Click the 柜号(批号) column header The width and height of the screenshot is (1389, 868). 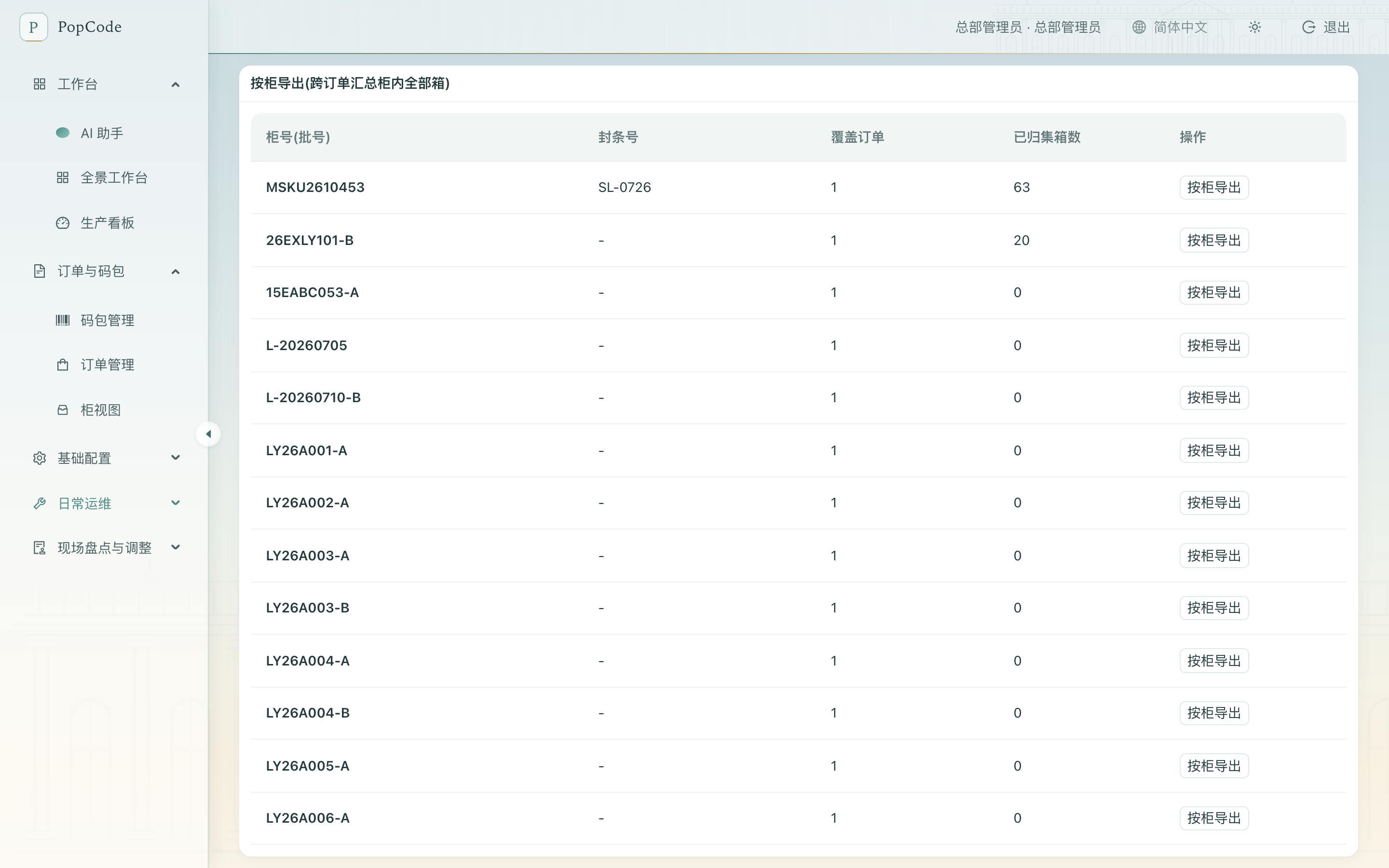298,137
